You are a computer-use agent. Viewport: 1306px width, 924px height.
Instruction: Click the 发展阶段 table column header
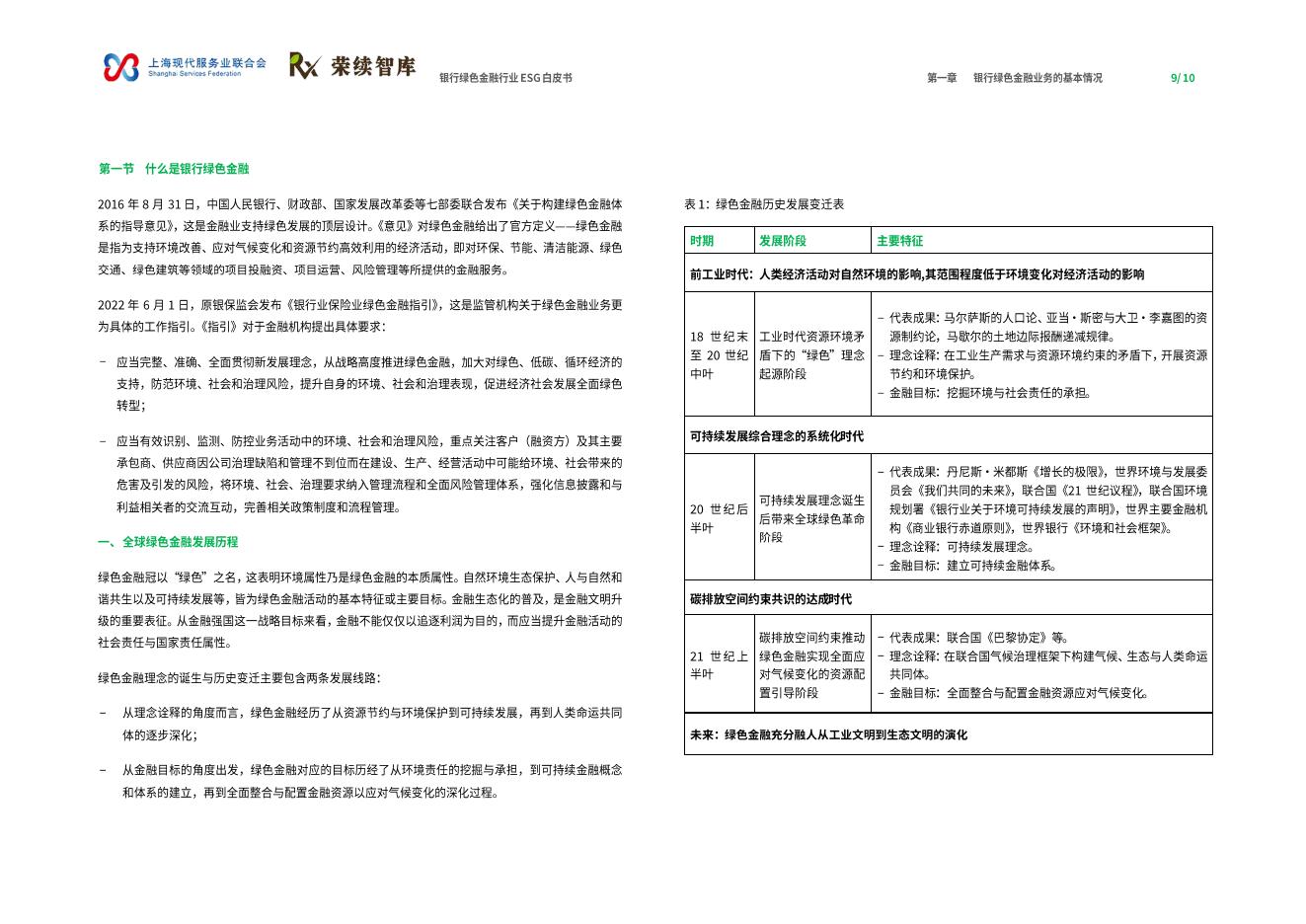pyautogui.click(x=783, y=241)
